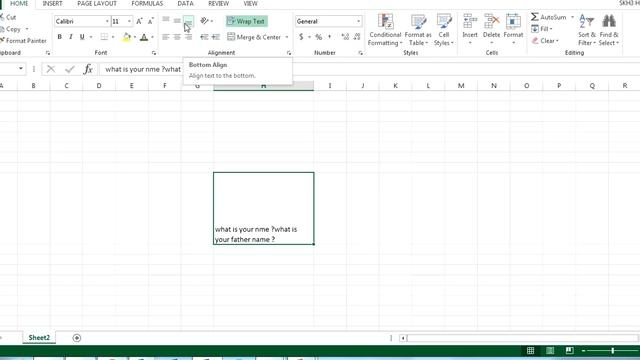Open Cell Styles gallery
The height and width of the screenshot is (360, 640).
[444, 29]
